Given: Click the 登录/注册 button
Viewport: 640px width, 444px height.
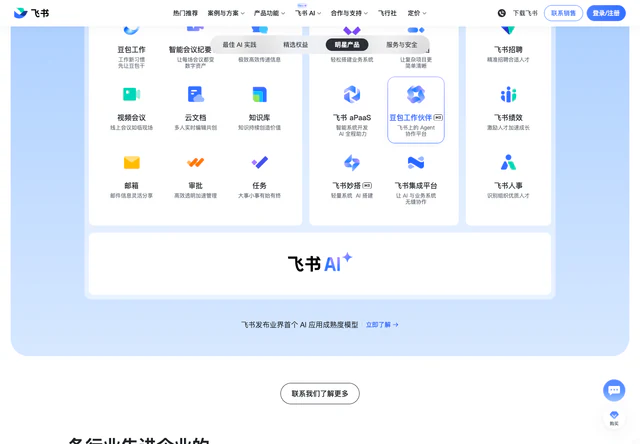Looking at the screenshot, I should (606, 13).
